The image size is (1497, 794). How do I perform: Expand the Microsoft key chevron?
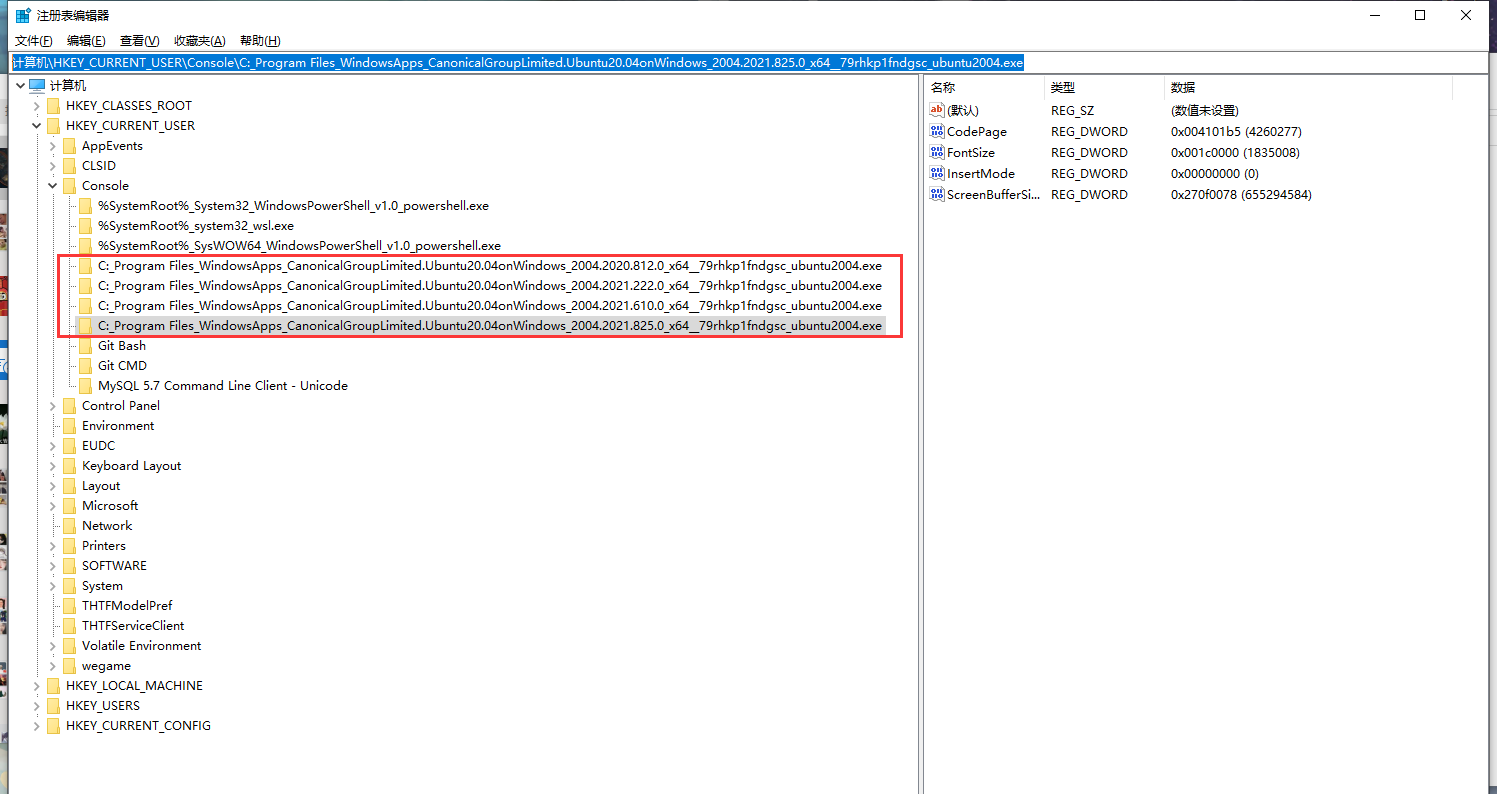53,505
